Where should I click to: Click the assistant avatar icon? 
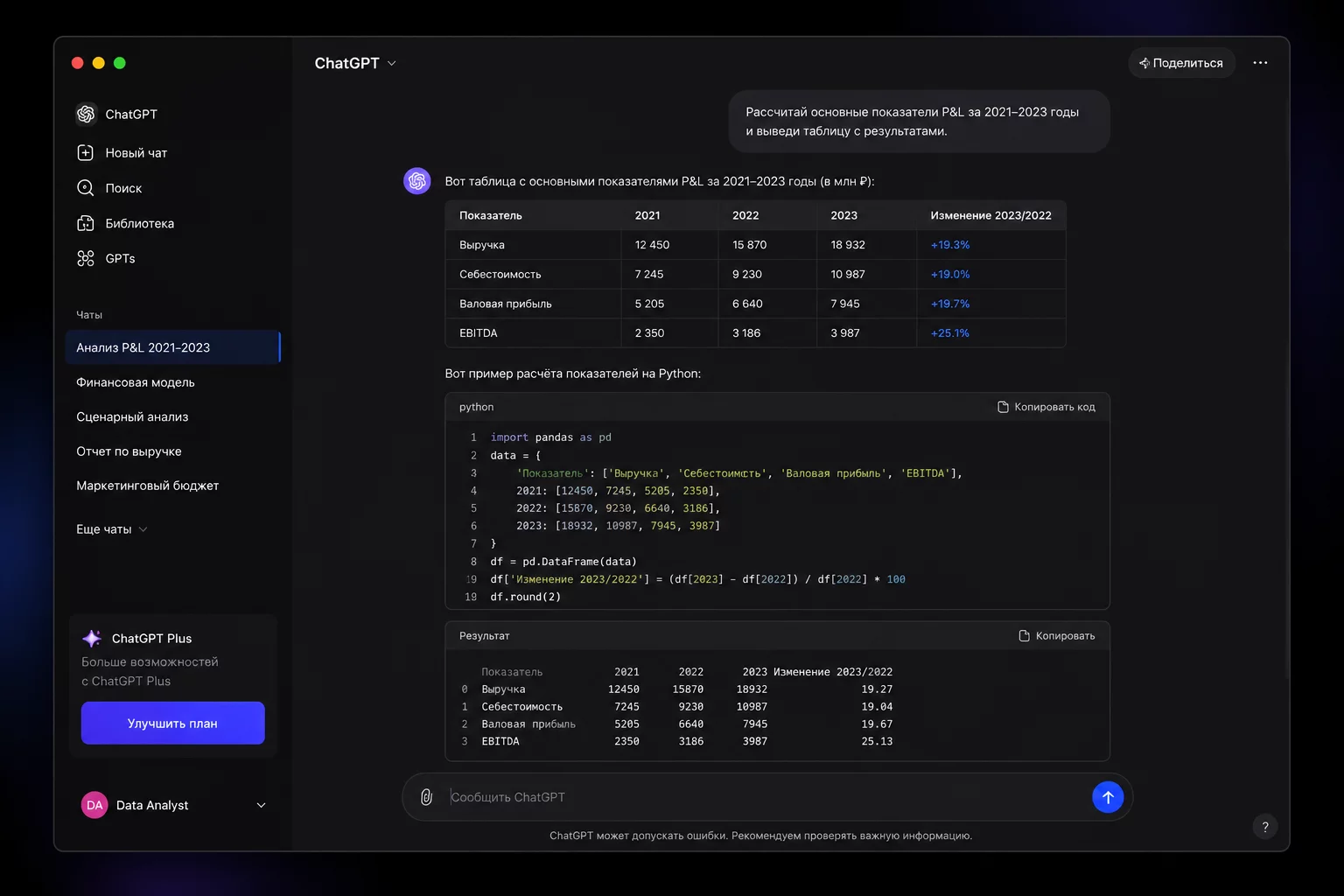tap(417, 181)
